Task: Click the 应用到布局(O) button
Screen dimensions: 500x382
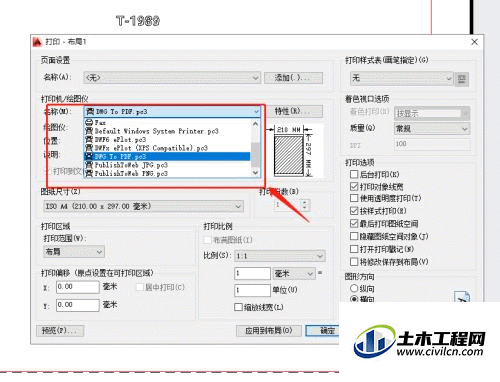Action: [269, 331]
